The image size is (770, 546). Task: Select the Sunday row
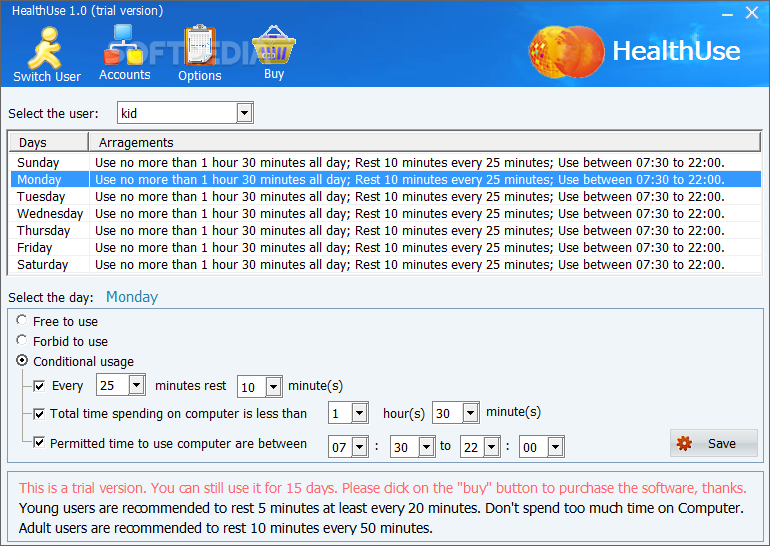coord(385,163)
